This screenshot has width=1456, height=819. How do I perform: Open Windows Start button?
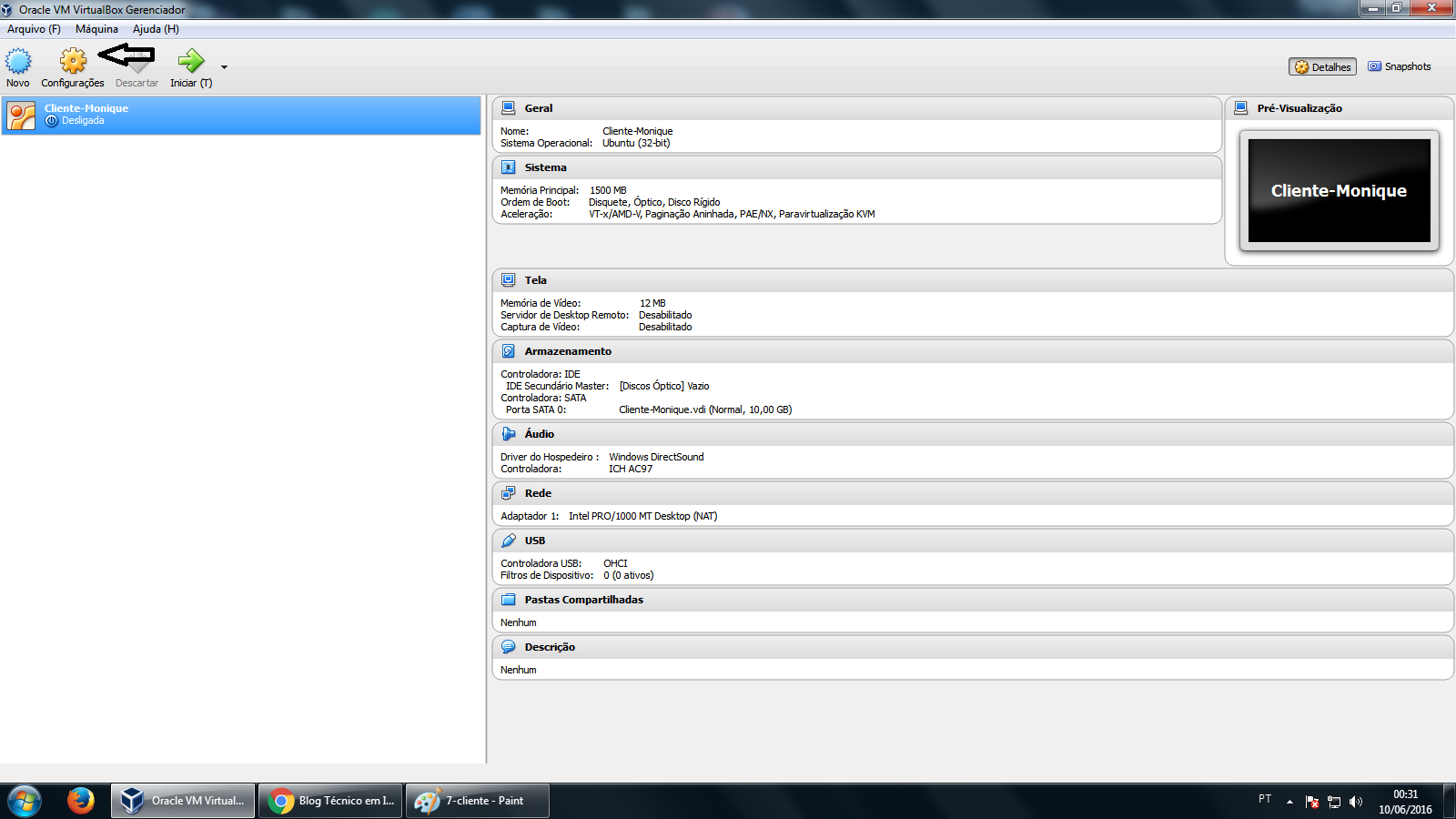tap(25, 801)
